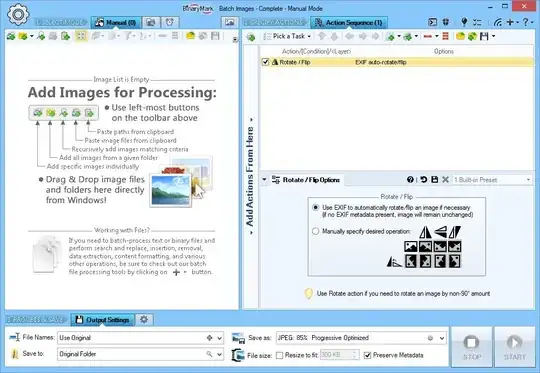Screen dimensions: 540x373
Task: Uncheck the Rotate / Flip action checkbox
Action: [265, 62]
